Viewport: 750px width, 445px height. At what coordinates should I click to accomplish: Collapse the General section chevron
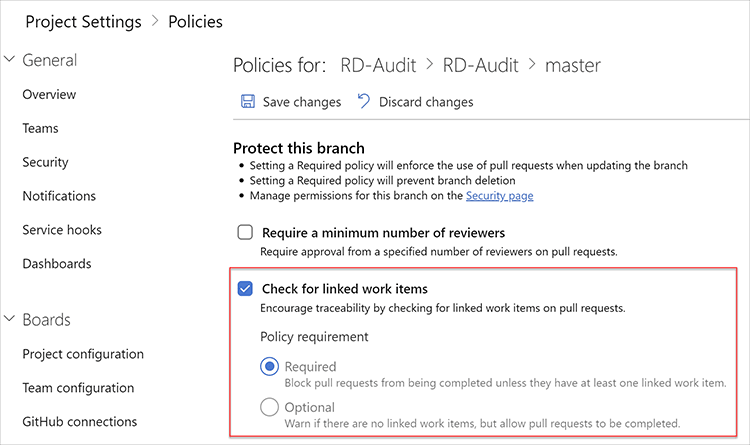(x=10, y=60)
